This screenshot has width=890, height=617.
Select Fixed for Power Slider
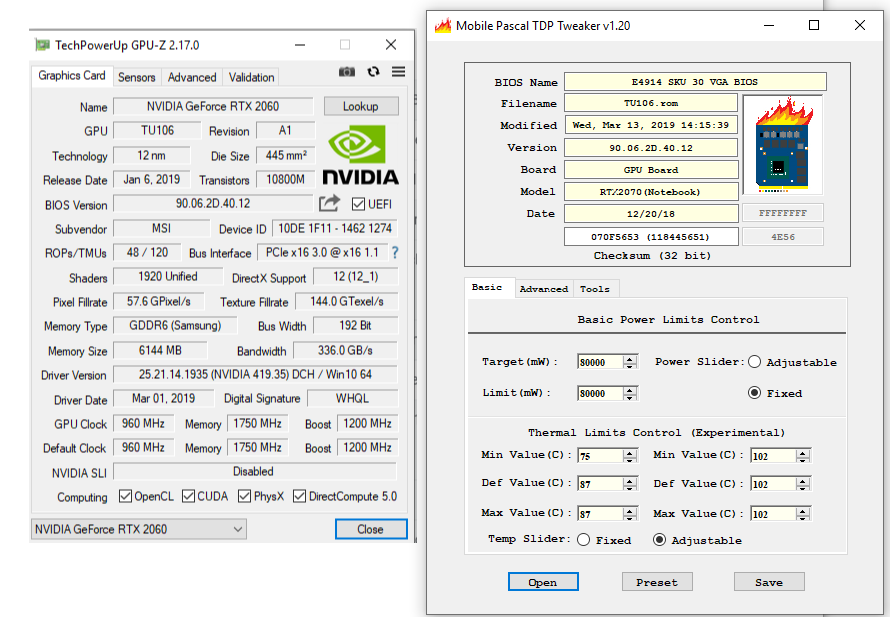(x=754, y=393)
